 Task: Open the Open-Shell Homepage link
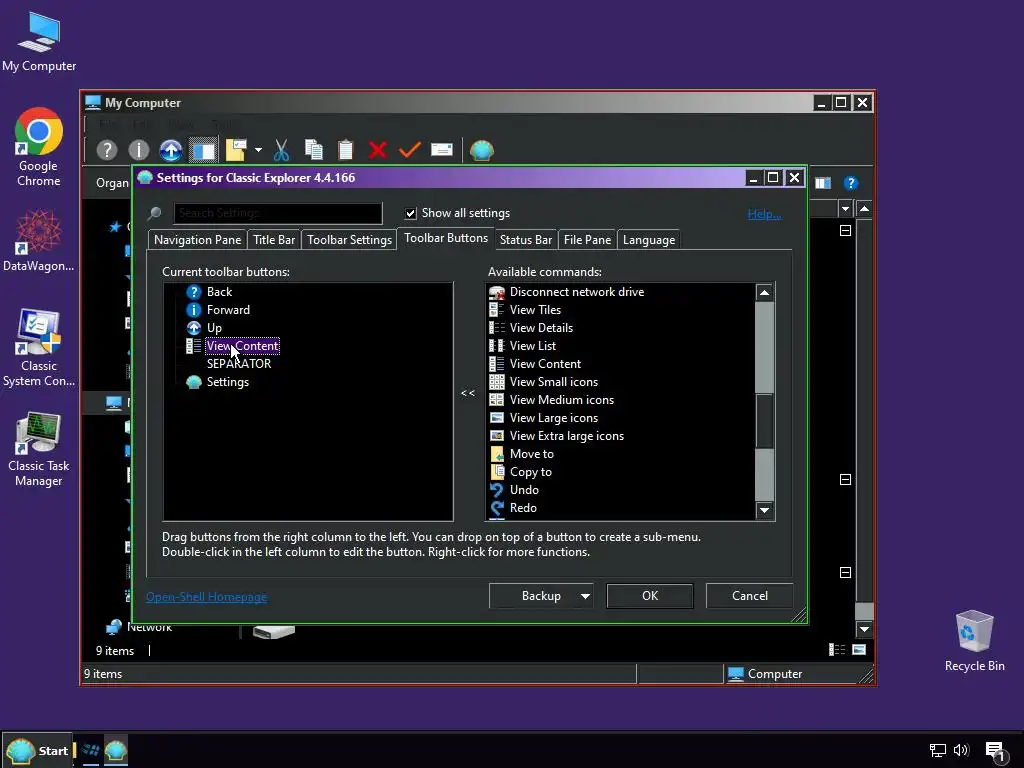click(x=206, y=597)
